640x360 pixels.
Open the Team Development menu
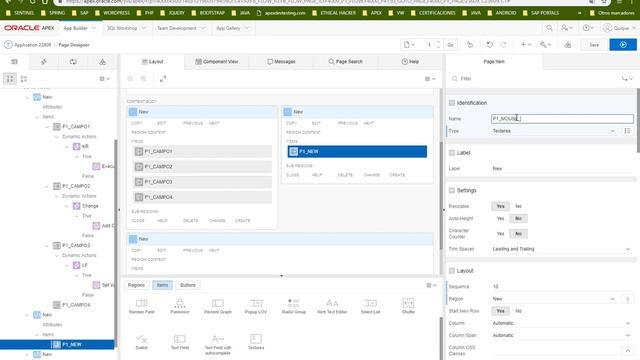pos(181,28)
